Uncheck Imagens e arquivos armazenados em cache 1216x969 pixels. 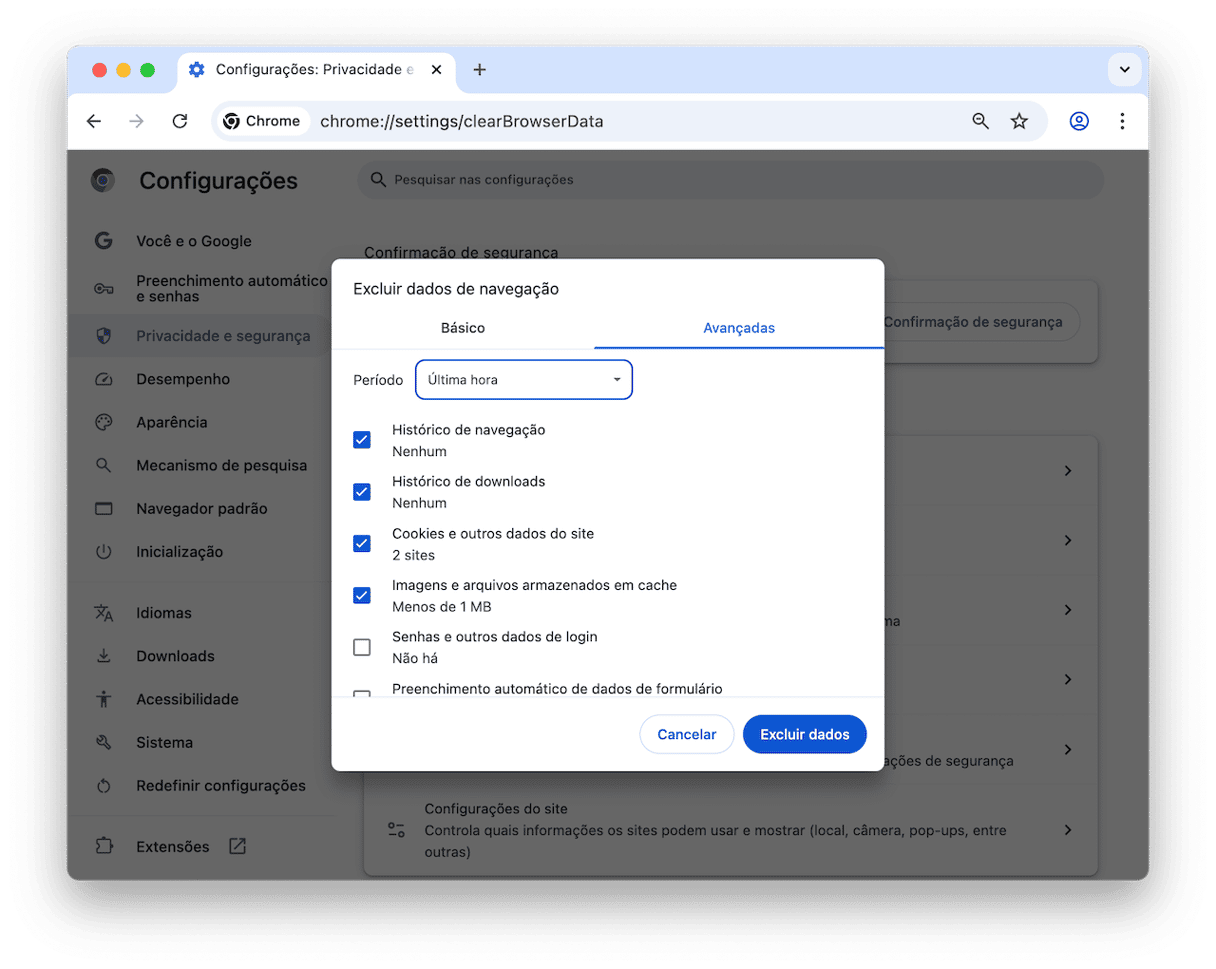(x=362, y=596)
